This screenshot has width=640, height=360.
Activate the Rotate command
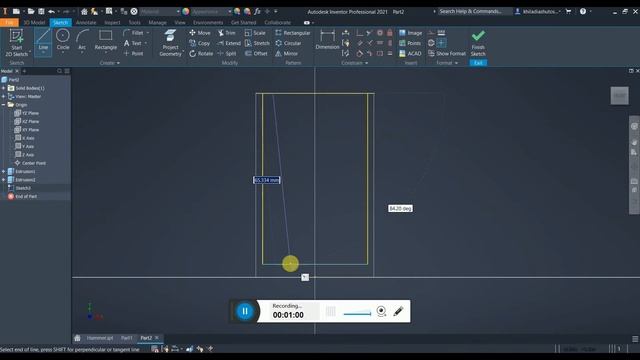pos(201,53)
